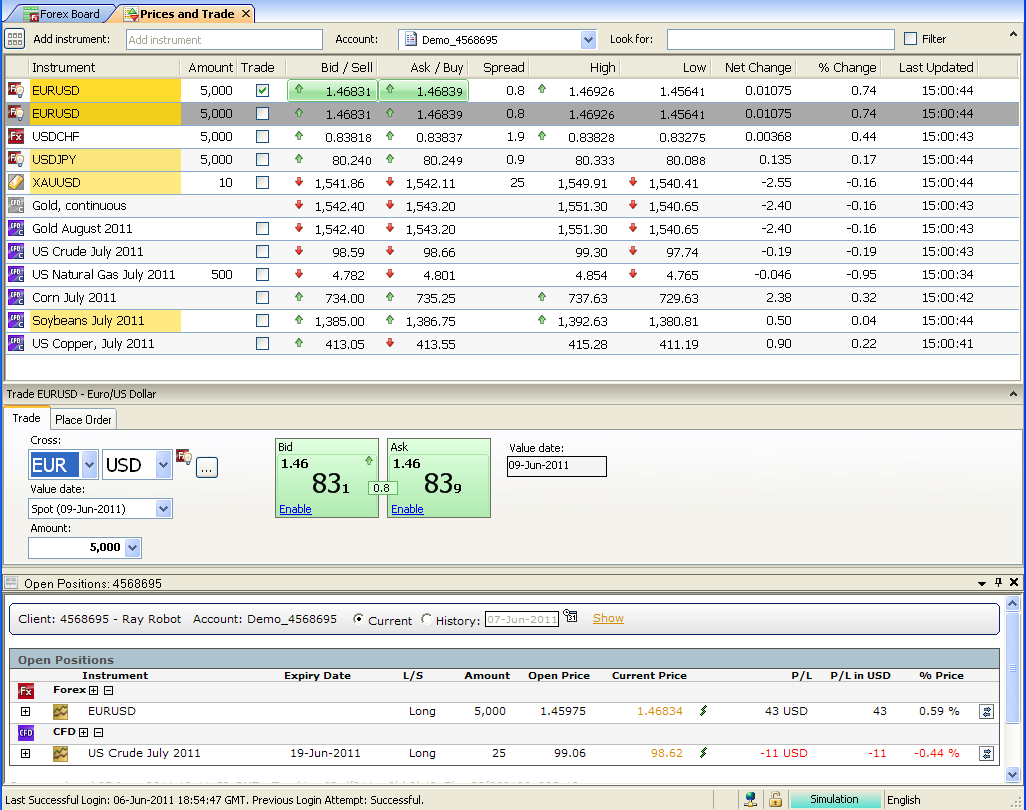Click the CFD icon beside Gold August 2011
The image size is (1026, 810).
click(16, 228)
